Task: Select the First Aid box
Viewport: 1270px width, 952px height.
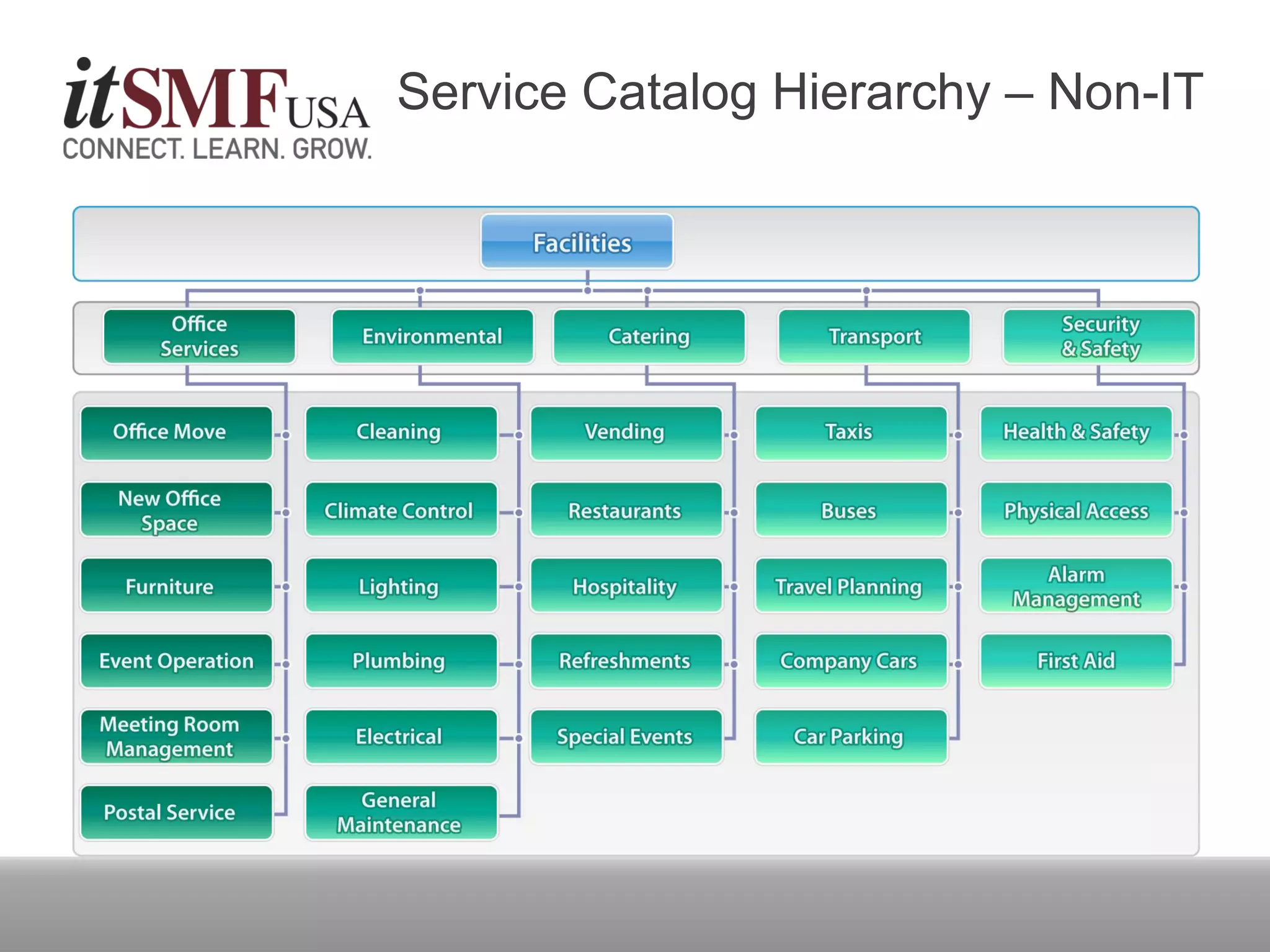Action: tap(1077, 661)
